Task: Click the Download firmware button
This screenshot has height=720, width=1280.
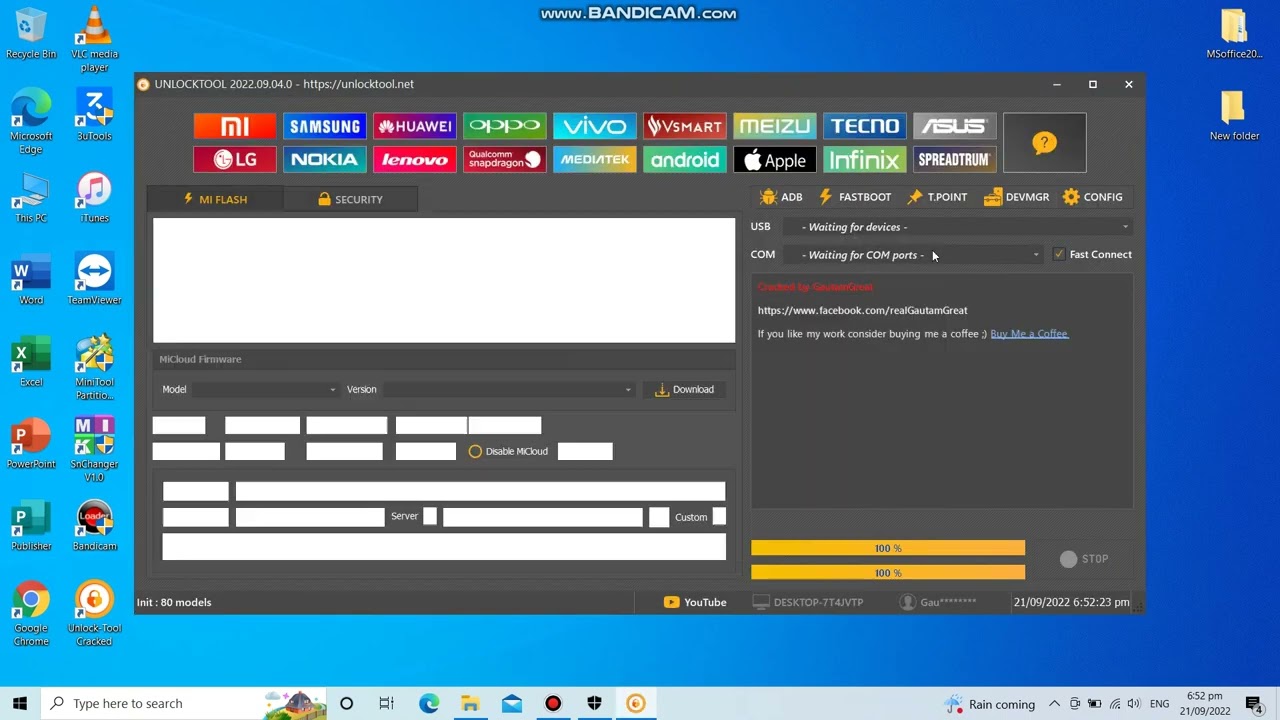Action: coord(685,389)
